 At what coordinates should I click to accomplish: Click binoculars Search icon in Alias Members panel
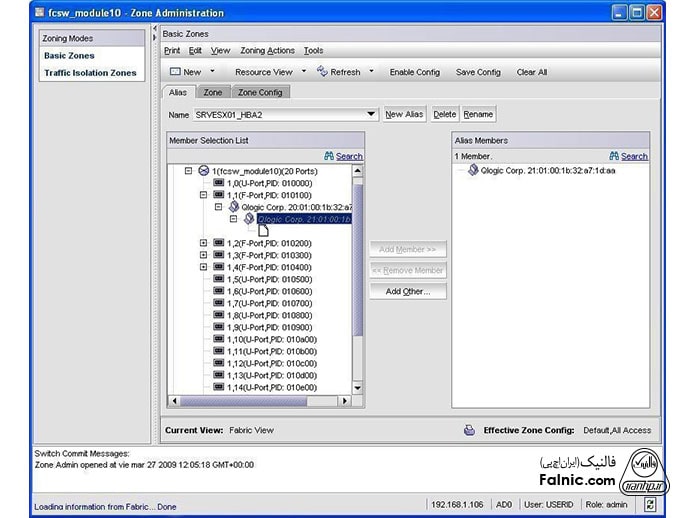tap(614, 156)
